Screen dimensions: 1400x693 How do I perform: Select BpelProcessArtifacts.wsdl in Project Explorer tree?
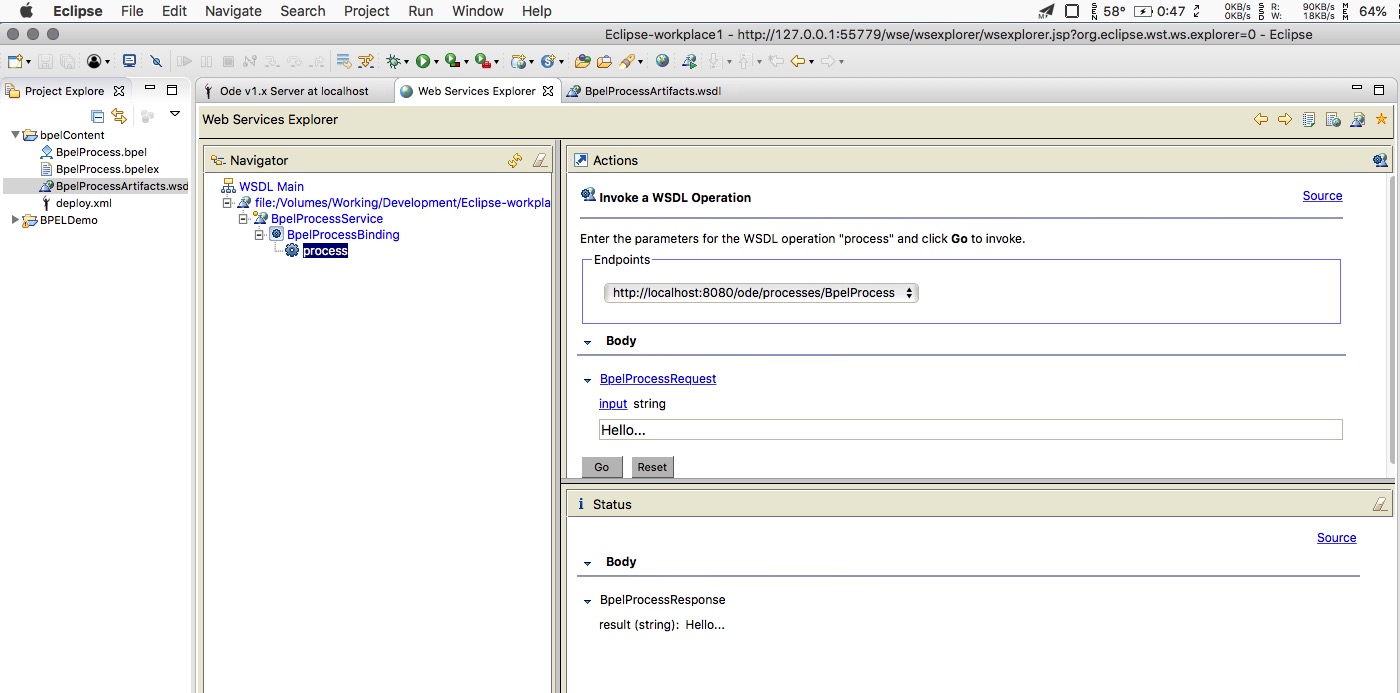[x=121, y=186]
